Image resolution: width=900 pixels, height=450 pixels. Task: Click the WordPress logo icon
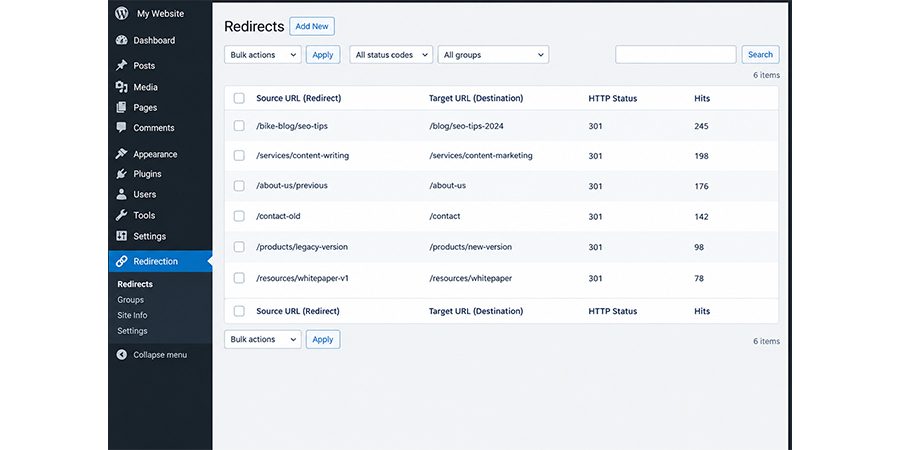coord(121,13)
